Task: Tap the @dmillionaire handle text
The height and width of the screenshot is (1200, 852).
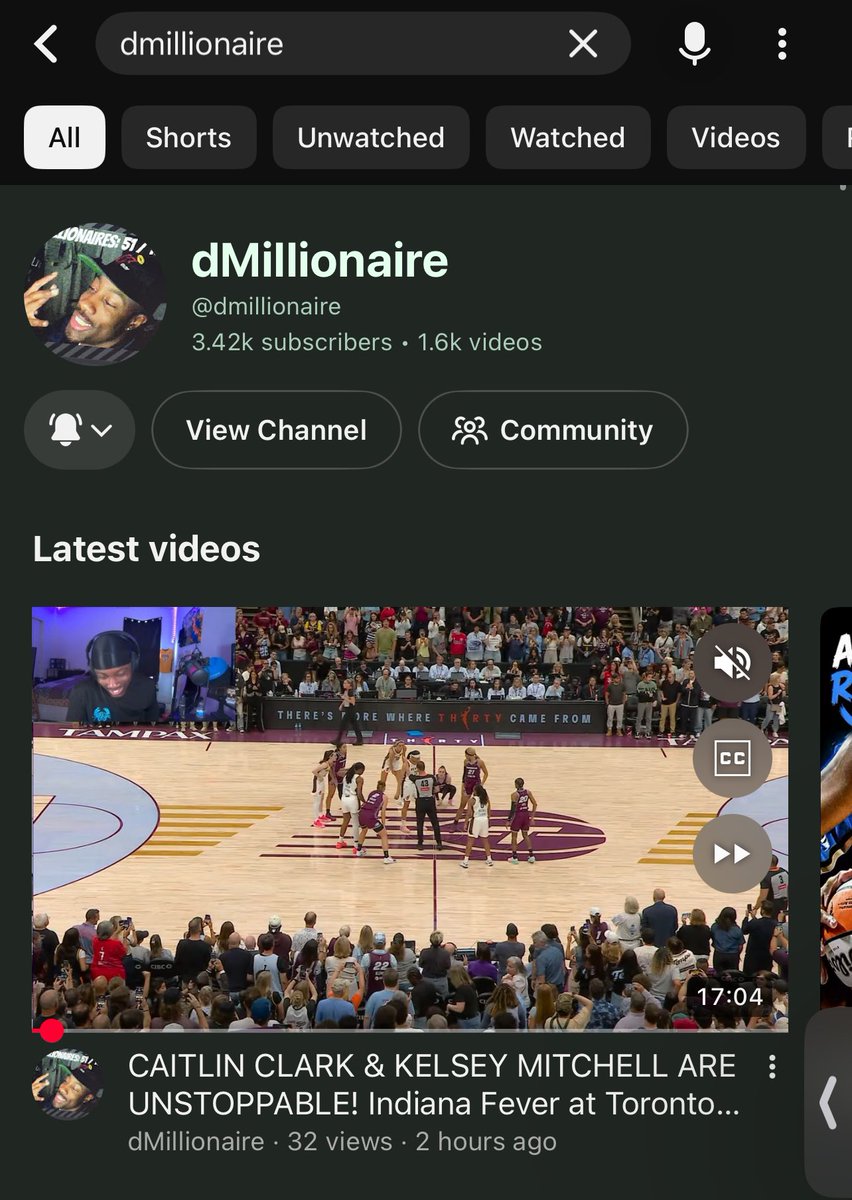Action: click(266, 306)
